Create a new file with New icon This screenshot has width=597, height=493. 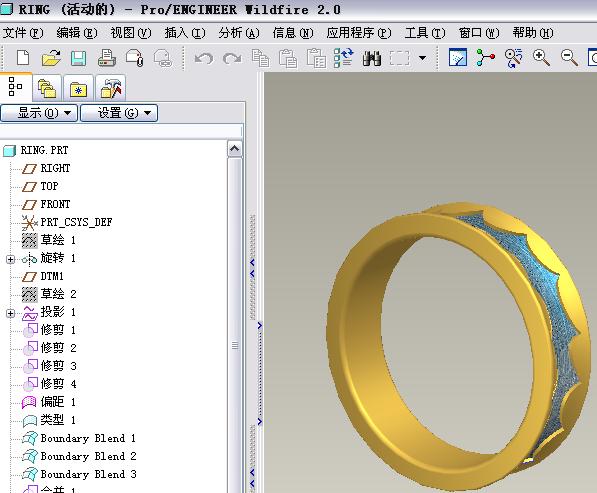coord(23,58)
